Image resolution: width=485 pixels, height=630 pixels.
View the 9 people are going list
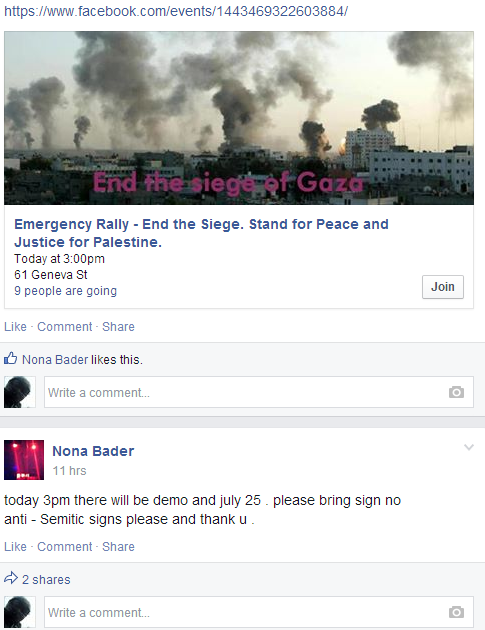[x=65, y=291]
